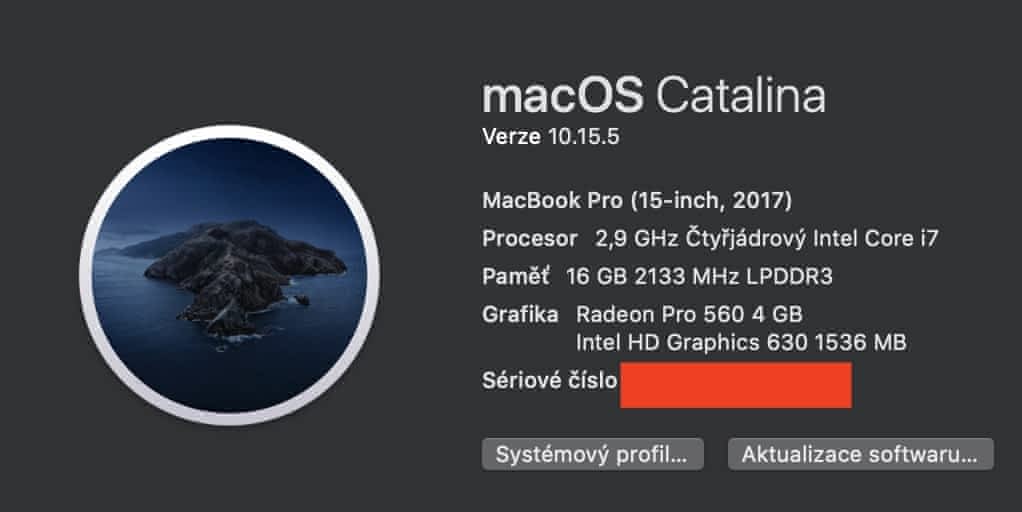Select the MacBook Pro (15-inch, 2017) model text
Screen dimensions: 1022x512
pyautogui.click(x=637, y=201)
